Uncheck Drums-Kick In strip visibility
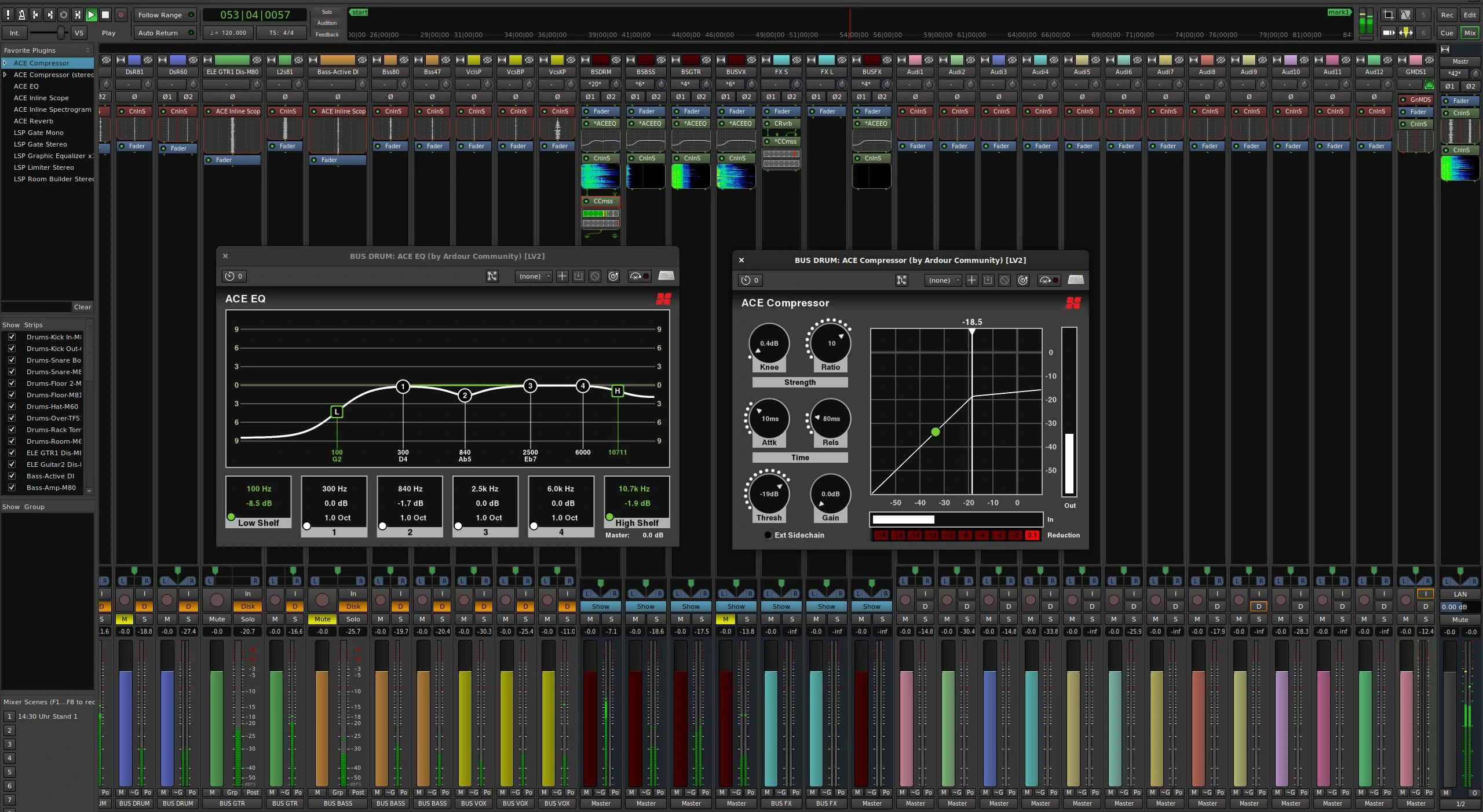 (x=12, y=336)
